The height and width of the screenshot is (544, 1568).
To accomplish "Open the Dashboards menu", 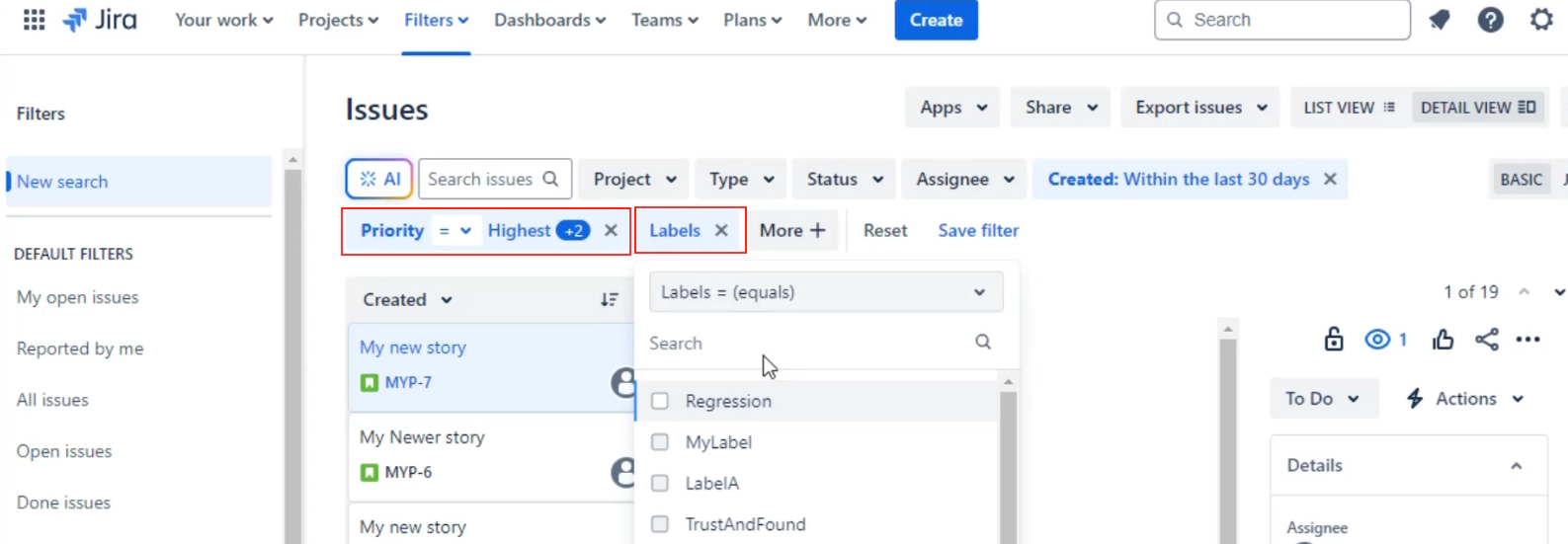I will 549,20.
